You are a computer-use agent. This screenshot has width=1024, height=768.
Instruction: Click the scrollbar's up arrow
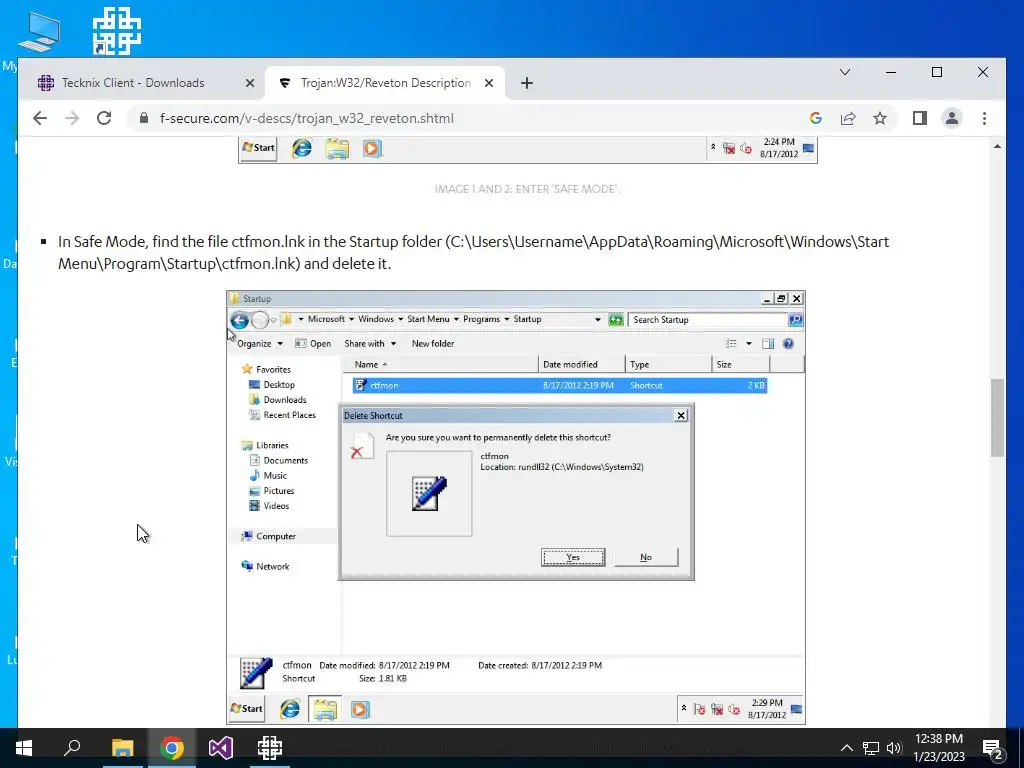tap(997, 146)
